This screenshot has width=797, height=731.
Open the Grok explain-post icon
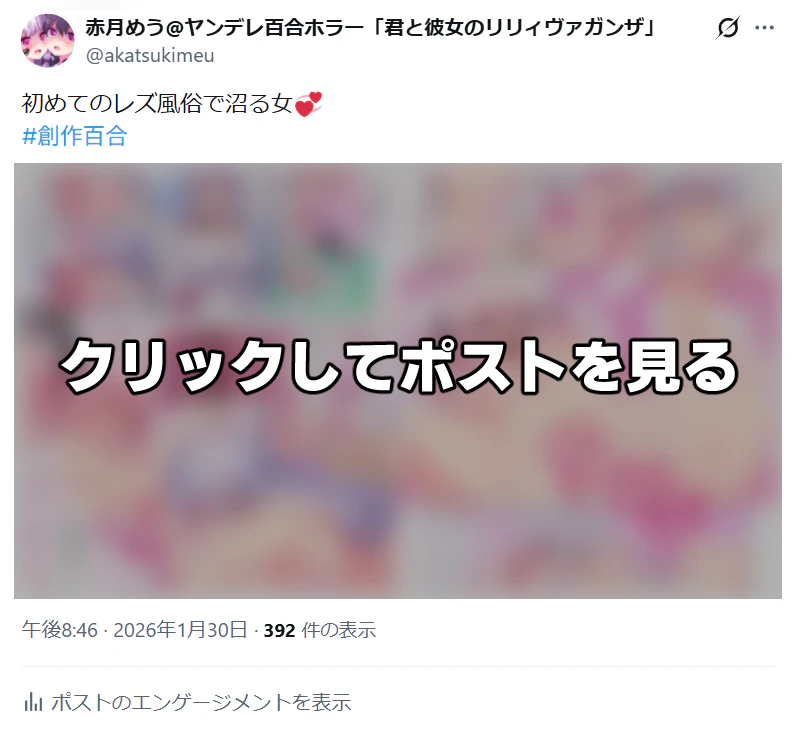pos(727,27)
